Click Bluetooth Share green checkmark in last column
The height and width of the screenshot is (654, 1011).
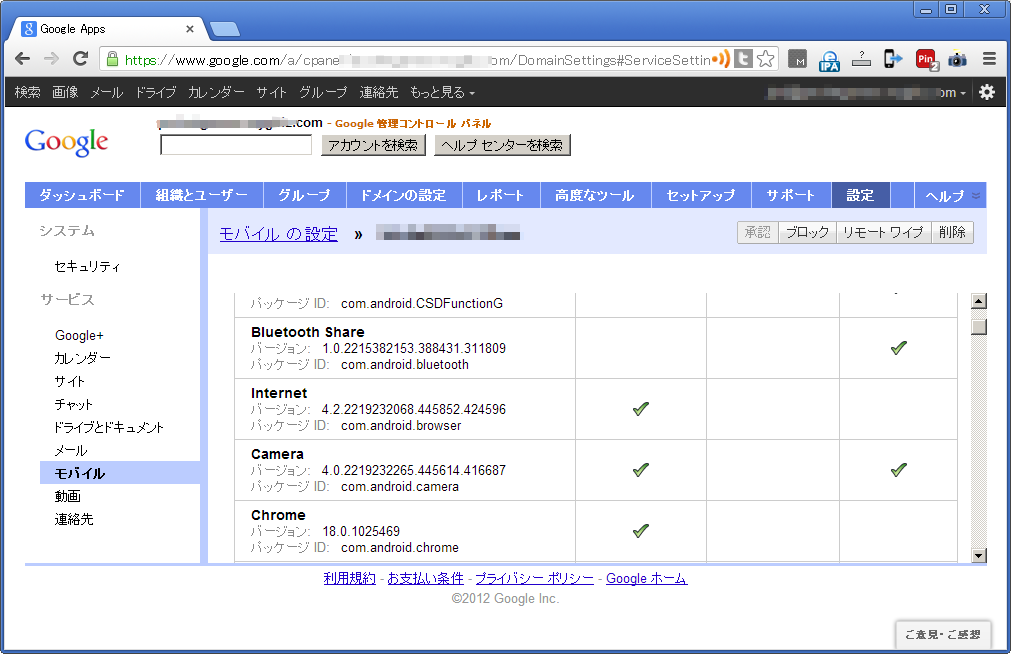899,348
